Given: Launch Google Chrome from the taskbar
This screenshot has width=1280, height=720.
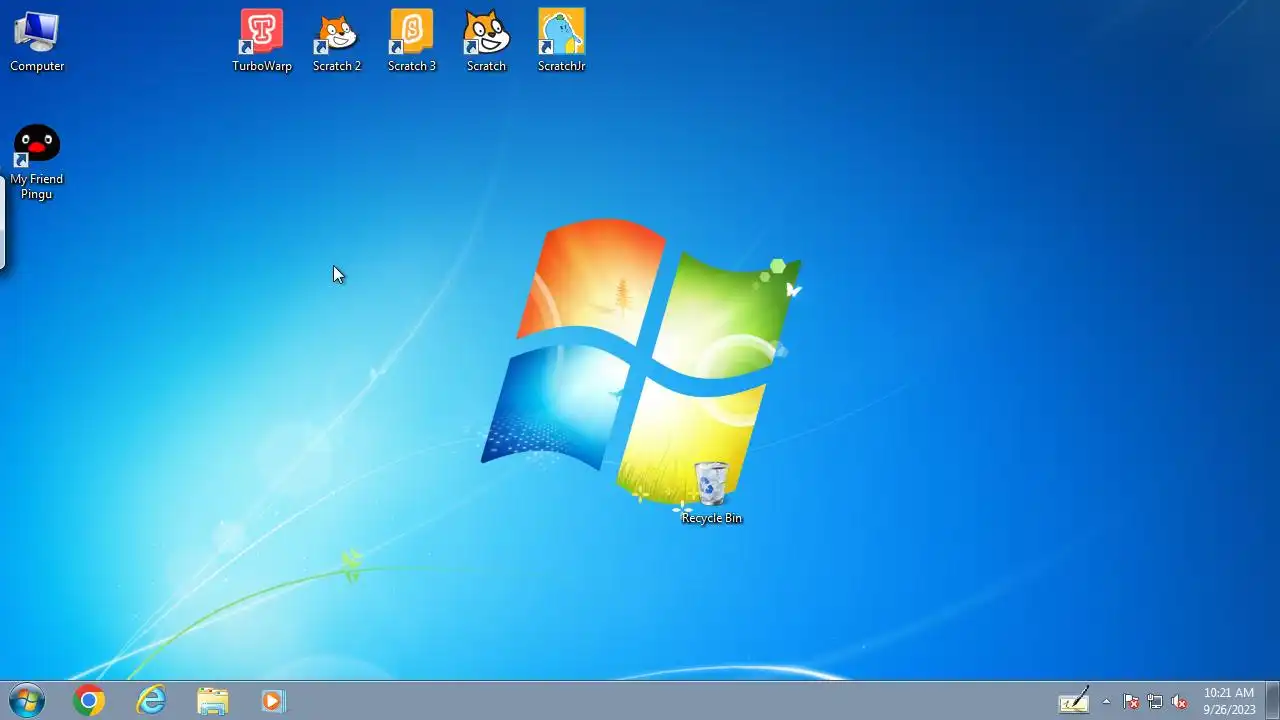Looking at the screenshot, I should coord(89,701).
